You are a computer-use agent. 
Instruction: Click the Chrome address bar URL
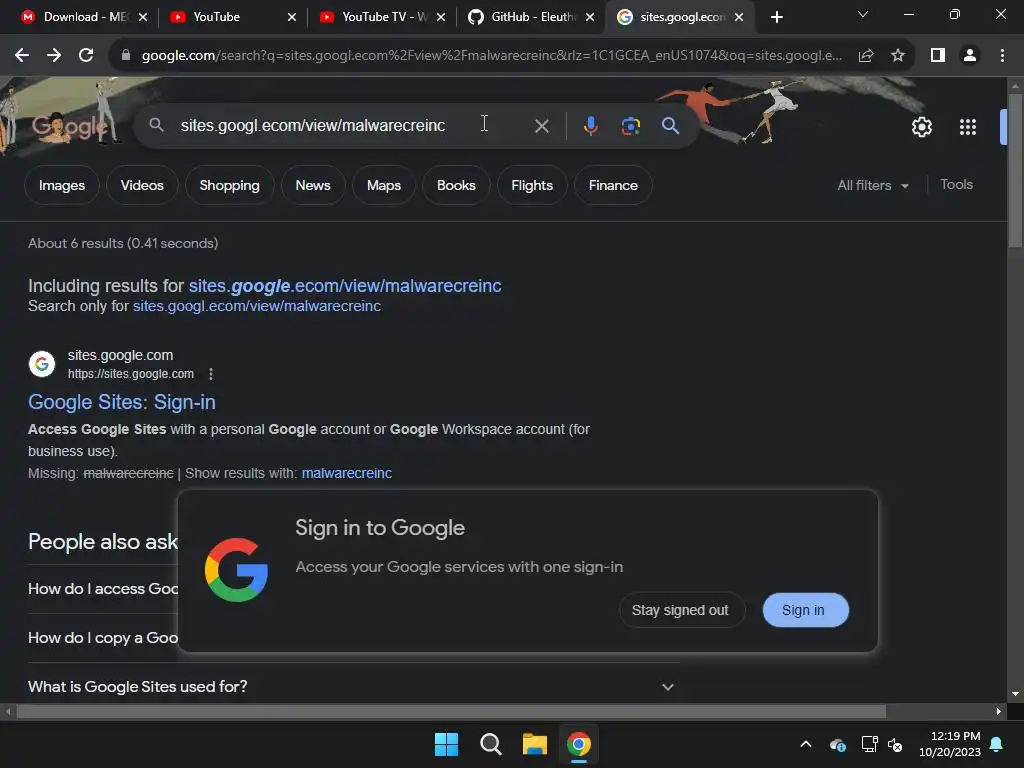point(491,56)
